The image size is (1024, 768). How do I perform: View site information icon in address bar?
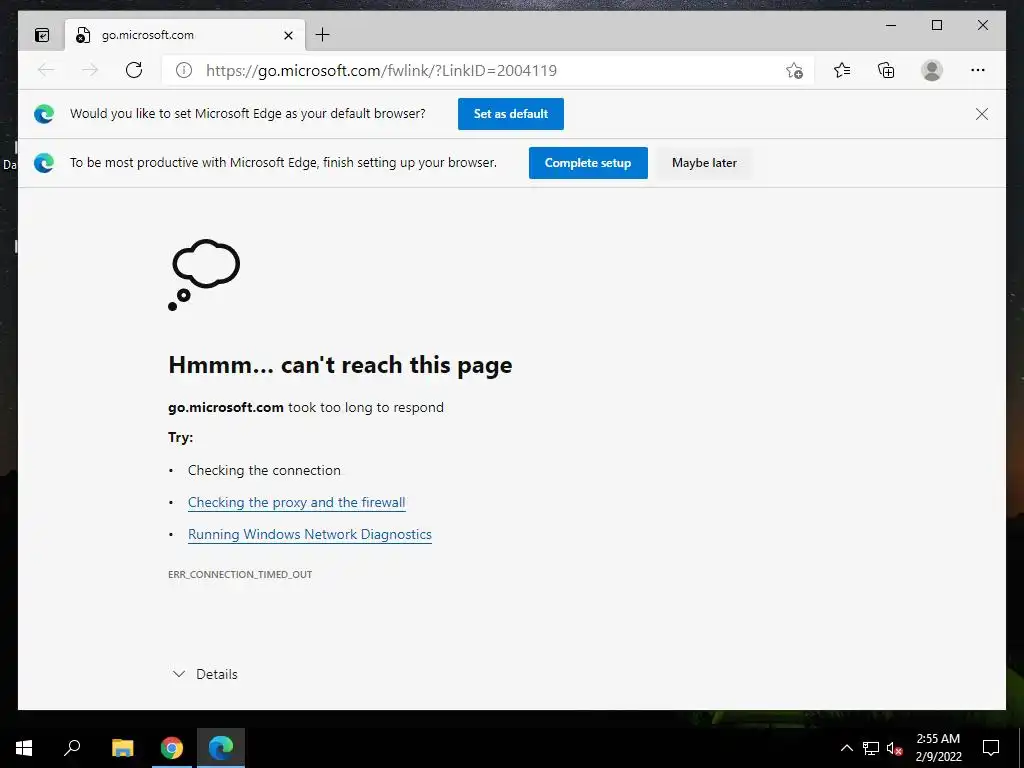(184, 70)
